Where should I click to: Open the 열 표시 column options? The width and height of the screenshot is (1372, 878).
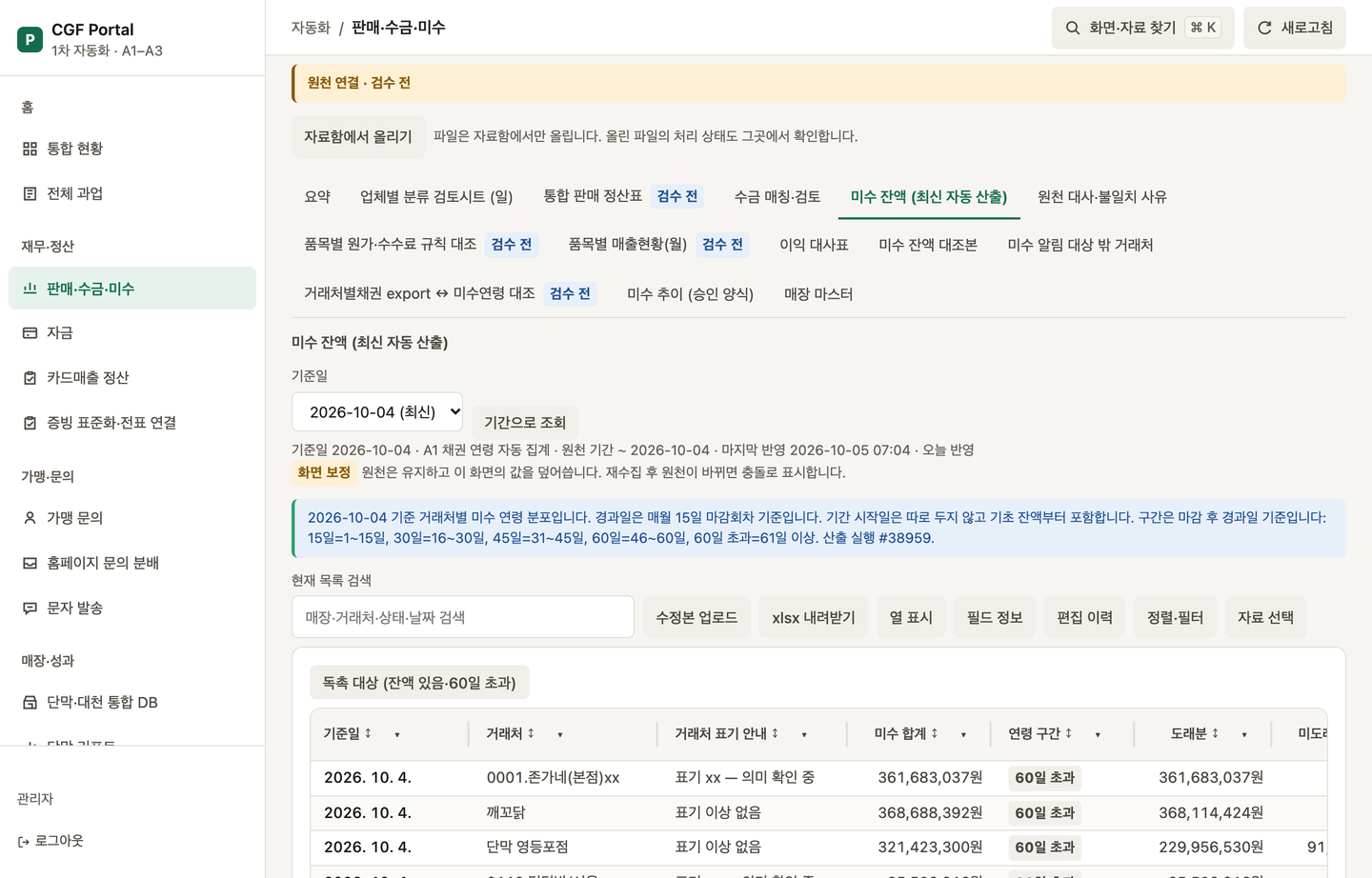click(911, 617)
